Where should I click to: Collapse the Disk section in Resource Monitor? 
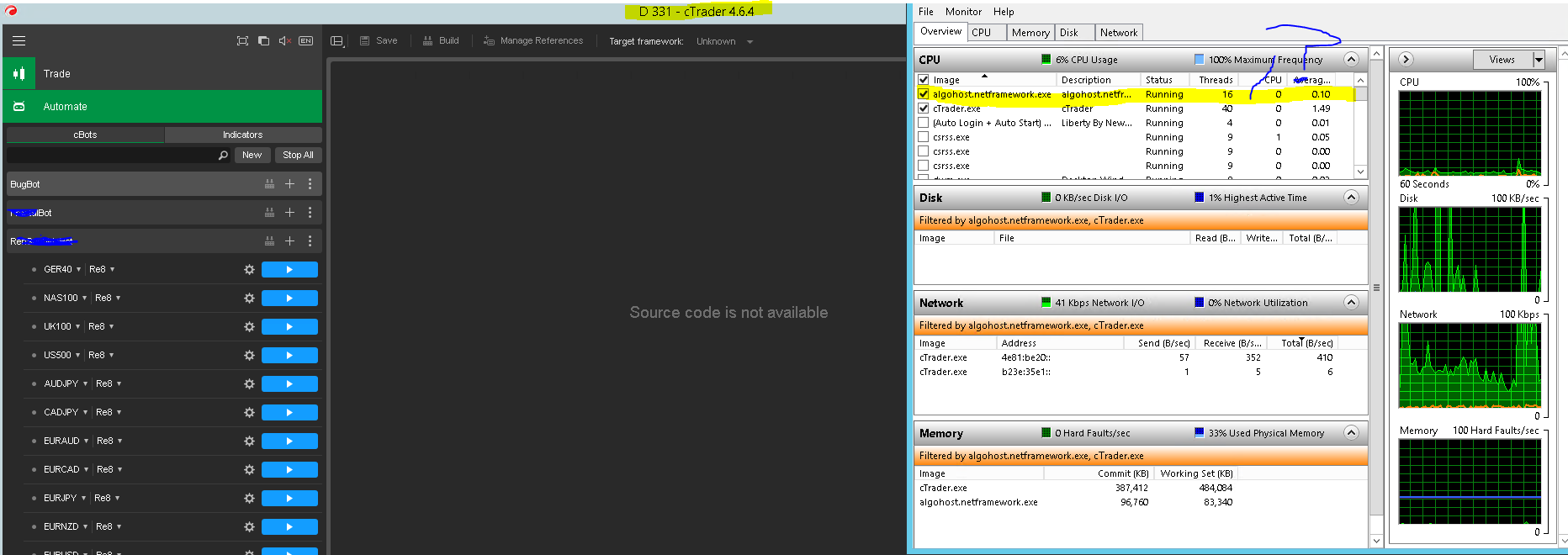point(1351,198)
